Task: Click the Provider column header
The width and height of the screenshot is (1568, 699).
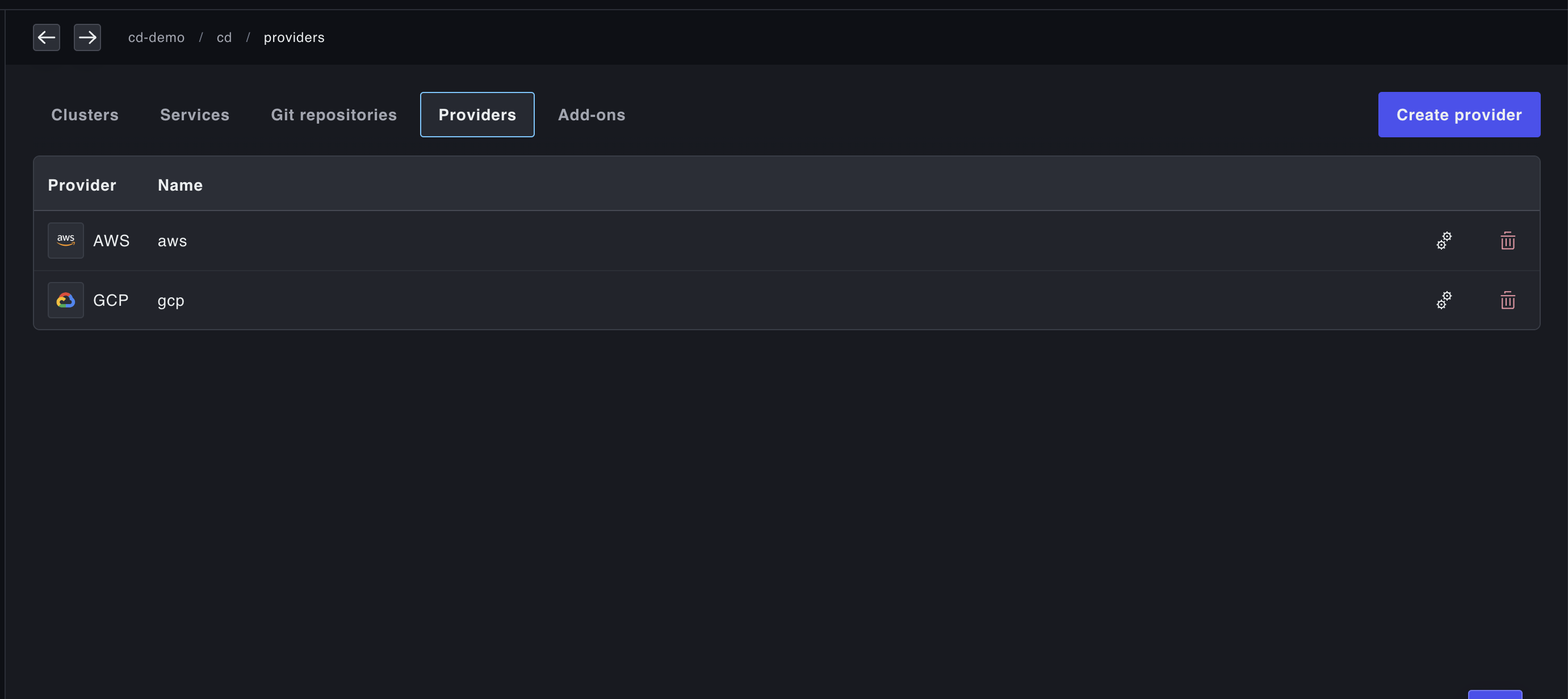Action: pos(82,185)
